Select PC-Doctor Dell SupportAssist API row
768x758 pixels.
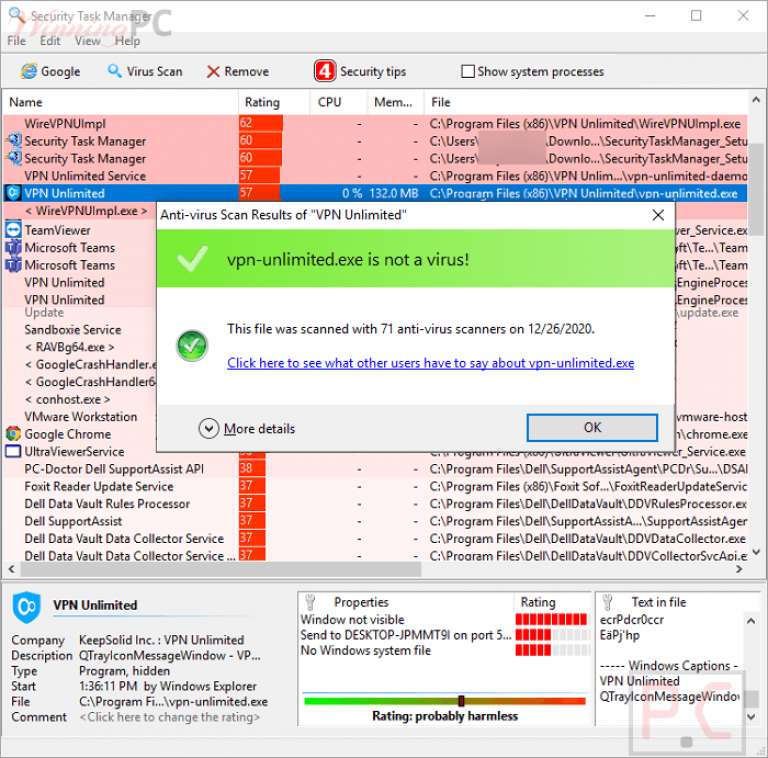click(x=375, y=469)
